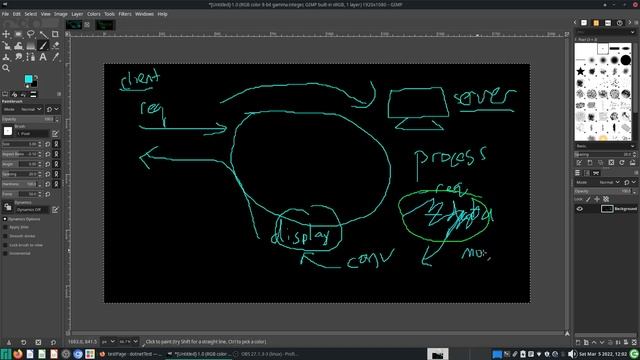Click the star brush thumbnail

pyautogui.click(x=580, y=71)
